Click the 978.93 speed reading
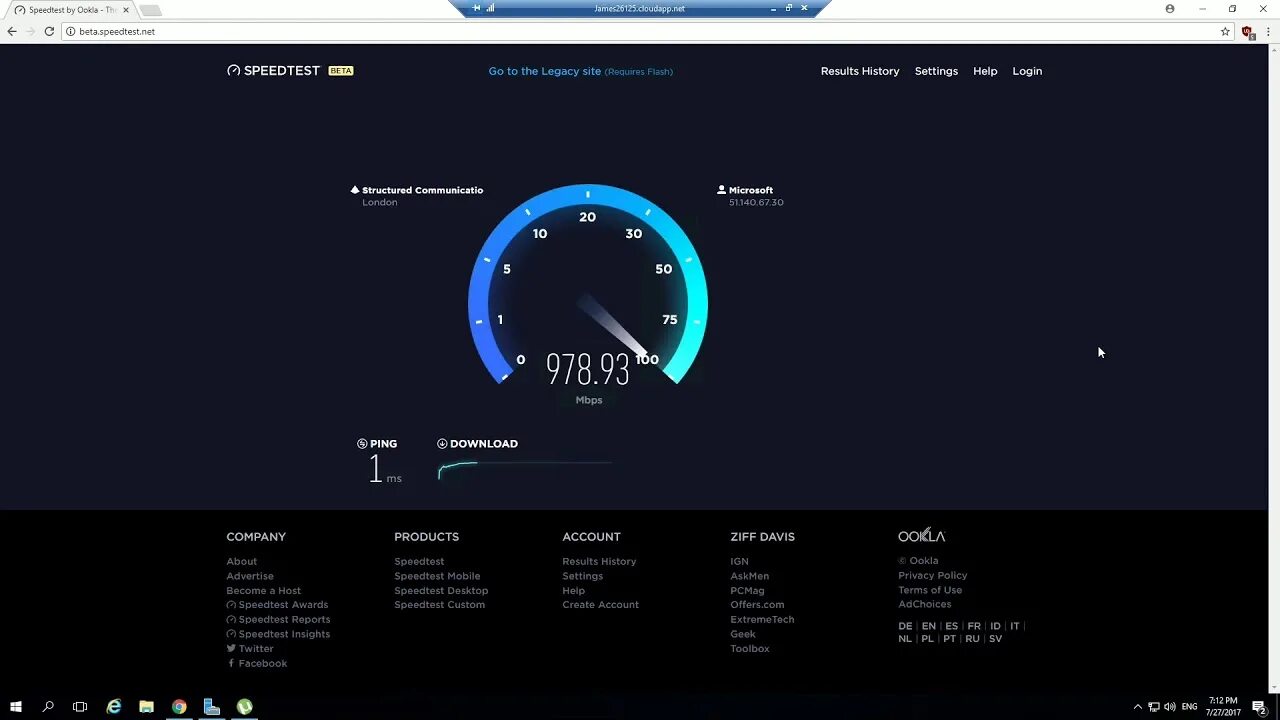 pyautogui.click(x=588, y=369)
